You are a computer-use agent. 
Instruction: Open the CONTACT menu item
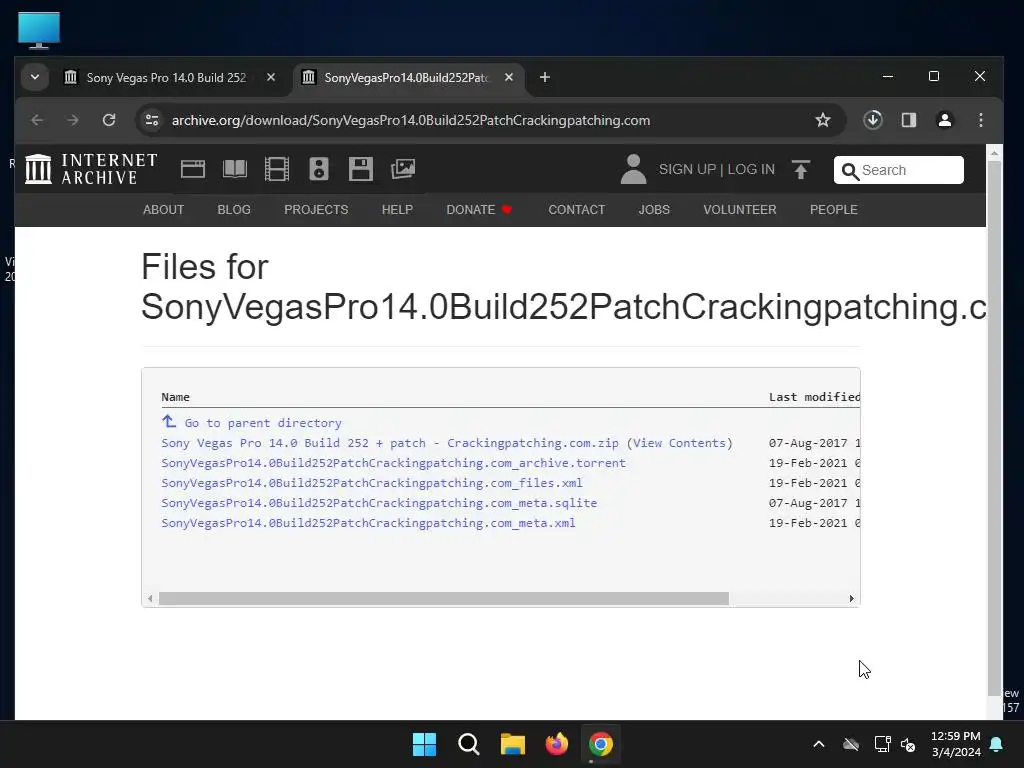(577, 210)
